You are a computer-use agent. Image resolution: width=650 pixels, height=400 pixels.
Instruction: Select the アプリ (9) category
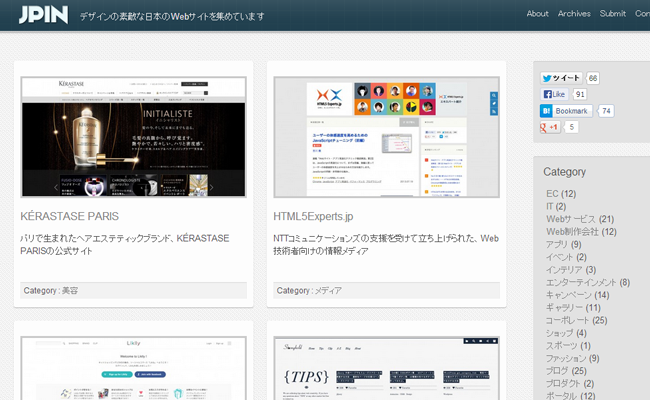(564, 244)
